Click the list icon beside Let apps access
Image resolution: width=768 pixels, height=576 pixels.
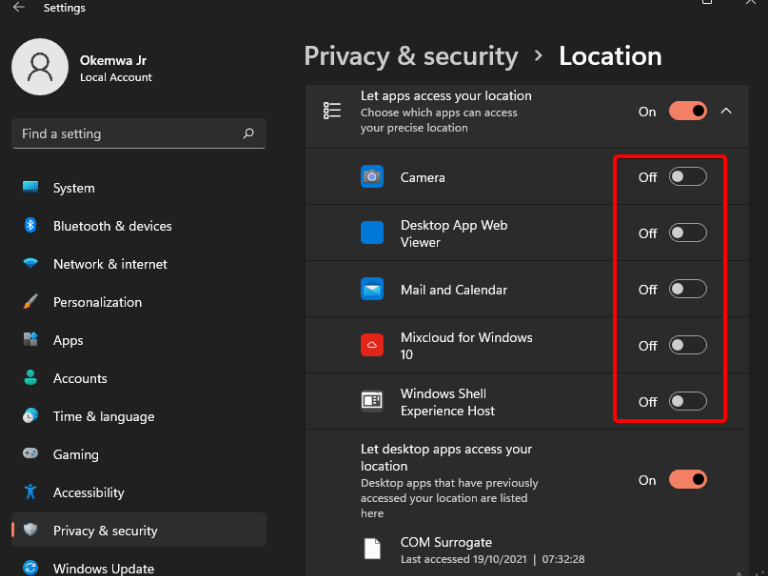332,111
